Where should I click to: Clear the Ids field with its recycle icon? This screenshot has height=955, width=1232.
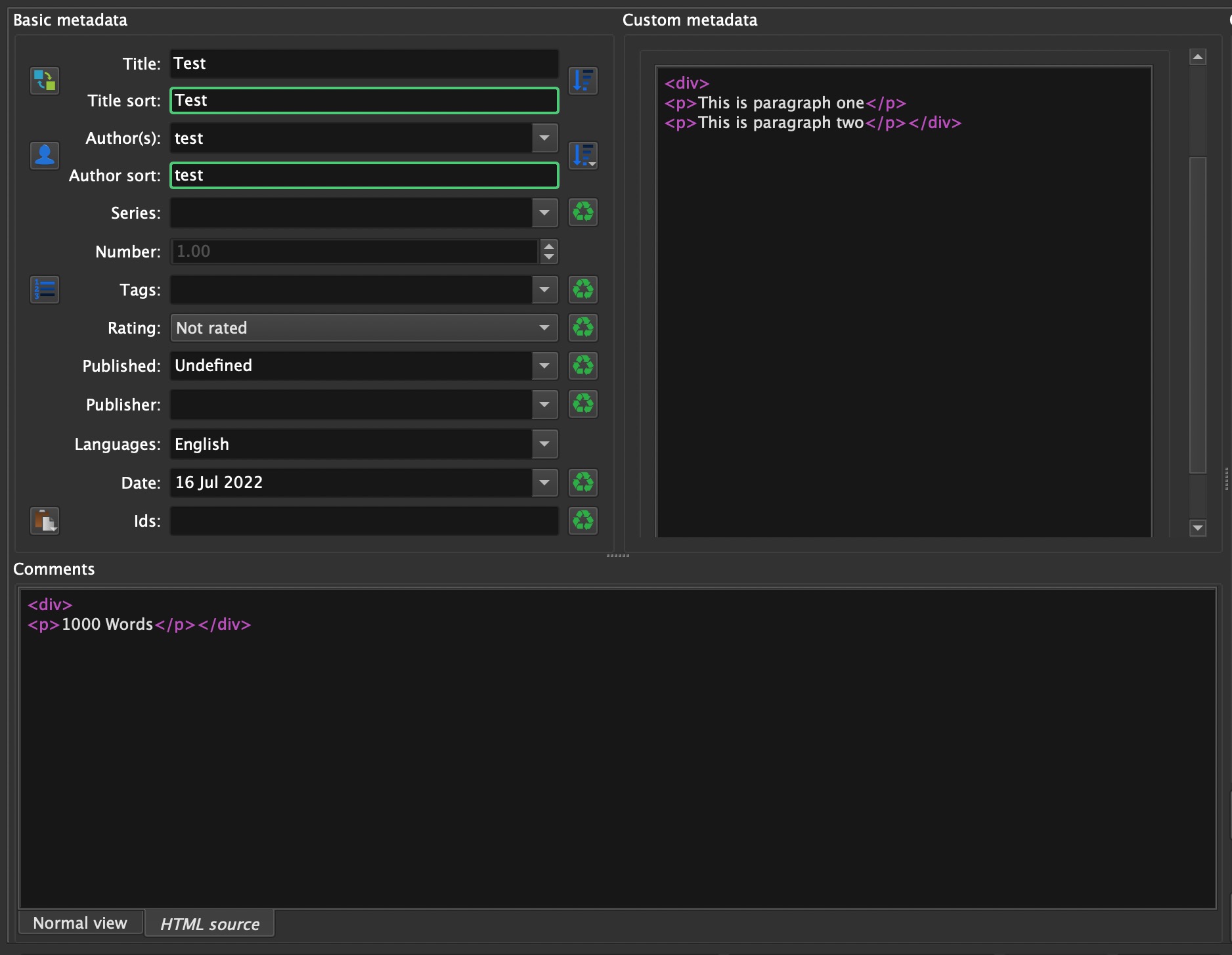pyautogui.click(x=583, y=521)
